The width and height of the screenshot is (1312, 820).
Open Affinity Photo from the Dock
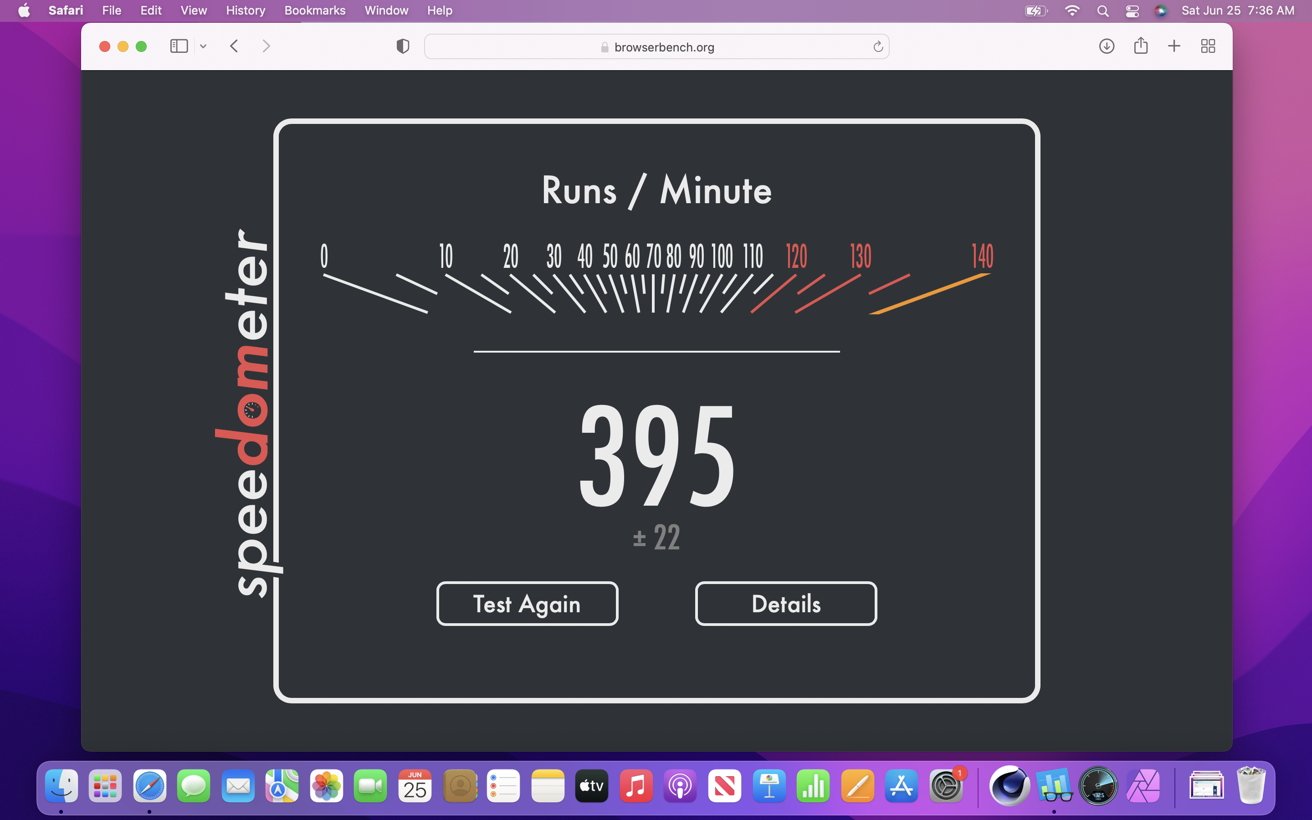(x=1143, y=786)
